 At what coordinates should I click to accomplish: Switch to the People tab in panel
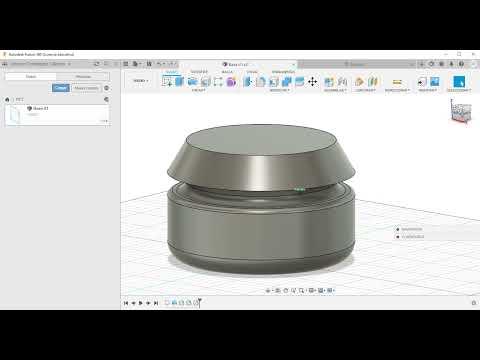pyautogui.click(x=83, y=77)
